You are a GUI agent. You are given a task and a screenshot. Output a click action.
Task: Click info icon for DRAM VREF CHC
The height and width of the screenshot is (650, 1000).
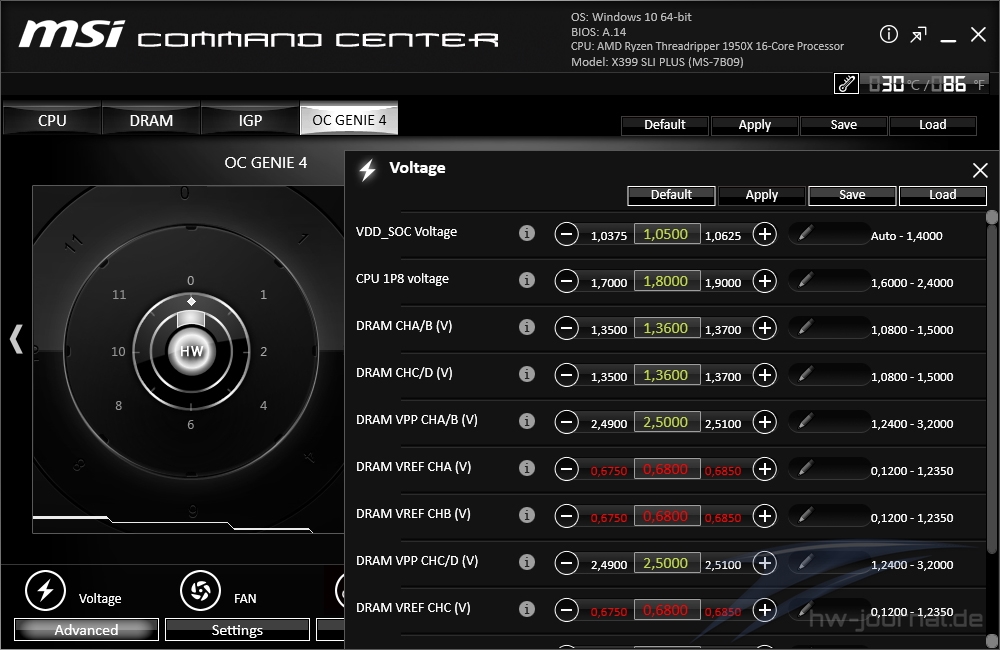527,609
